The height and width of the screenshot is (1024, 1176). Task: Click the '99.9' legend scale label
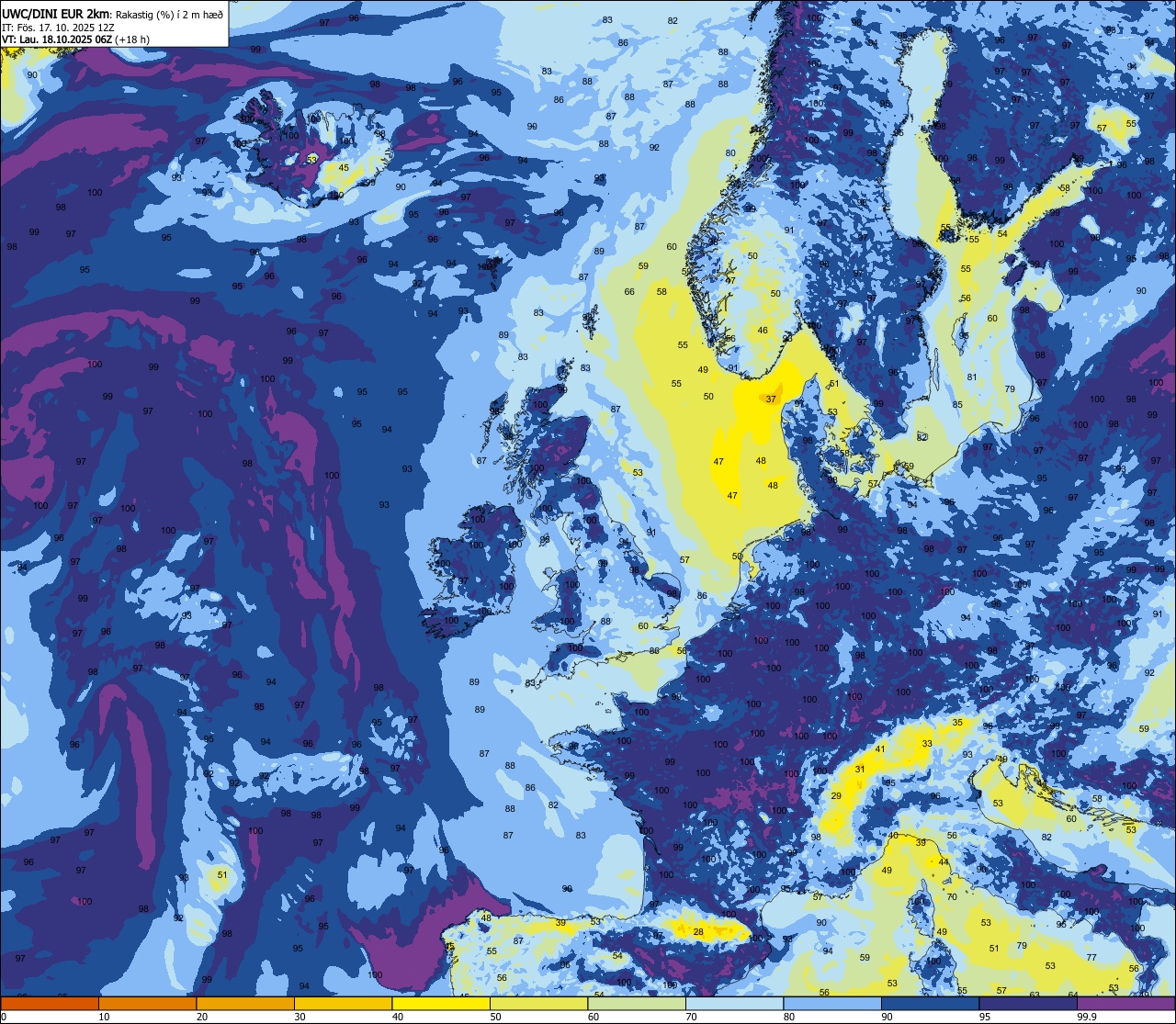coord(1087,1017)
